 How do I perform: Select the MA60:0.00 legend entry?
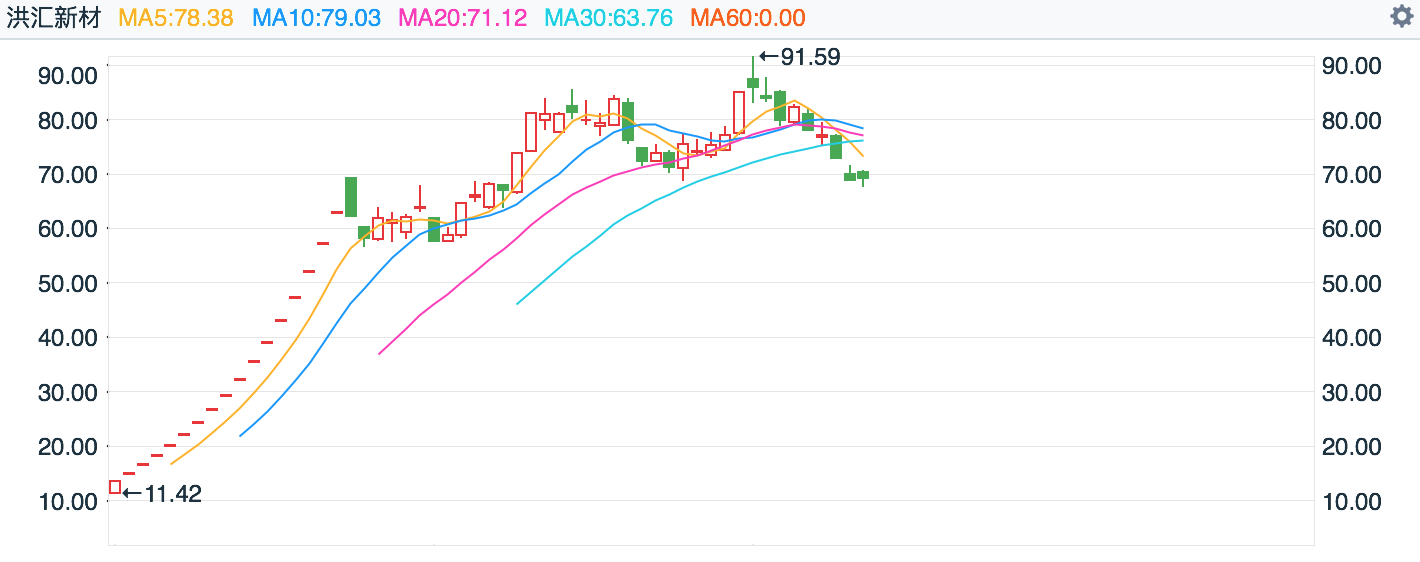point(748,18)
